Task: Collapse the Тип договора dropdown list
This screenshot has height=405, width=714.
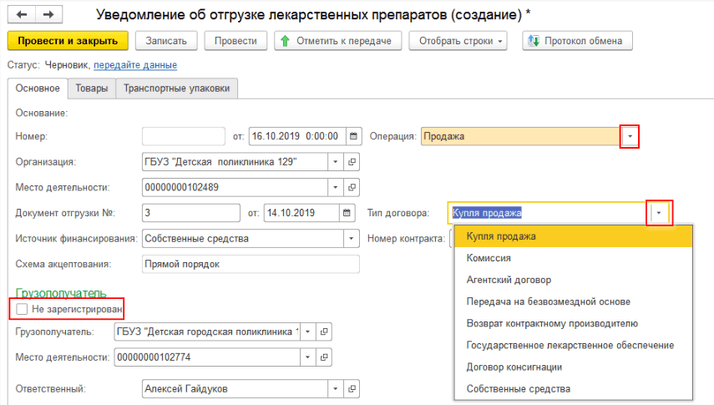Action: coord(659,213)
